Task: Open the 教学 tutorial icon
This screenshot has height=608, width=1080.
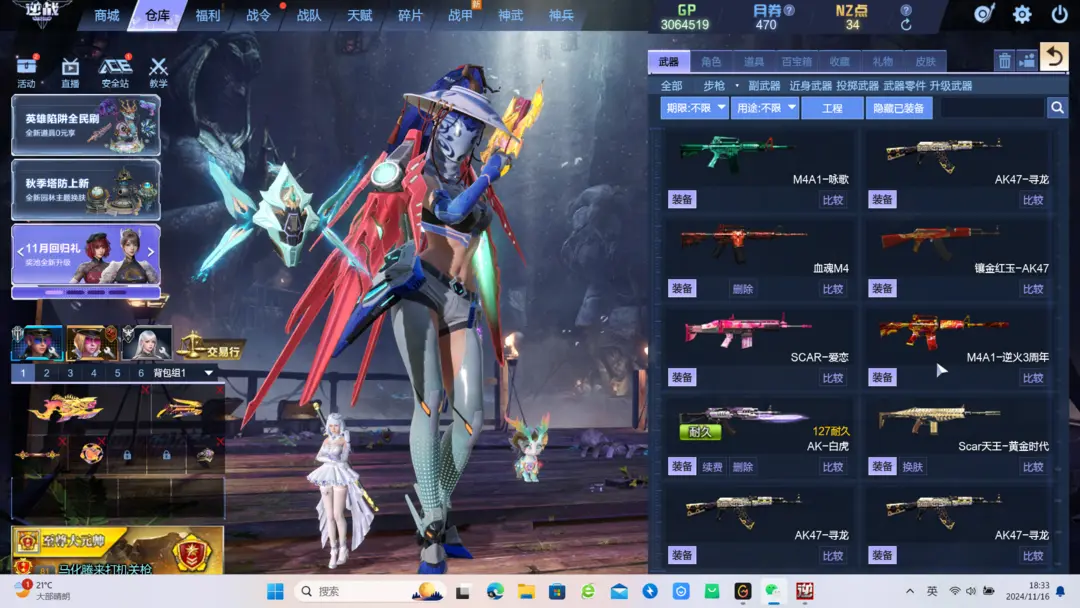Action: coord(158,72)
